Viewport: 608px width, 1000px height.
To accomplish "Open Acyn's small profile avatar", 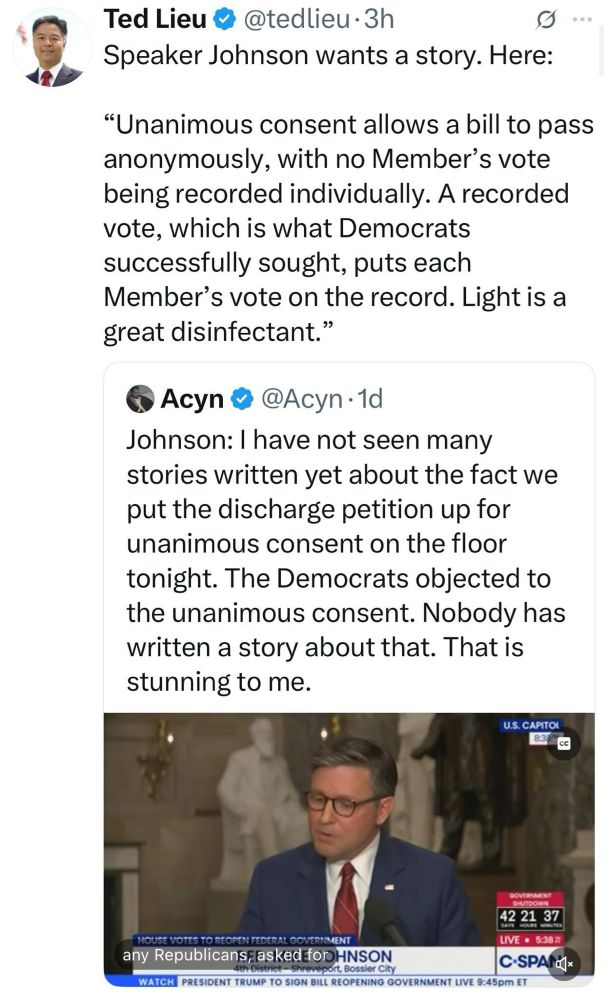I will pos(141,399).
